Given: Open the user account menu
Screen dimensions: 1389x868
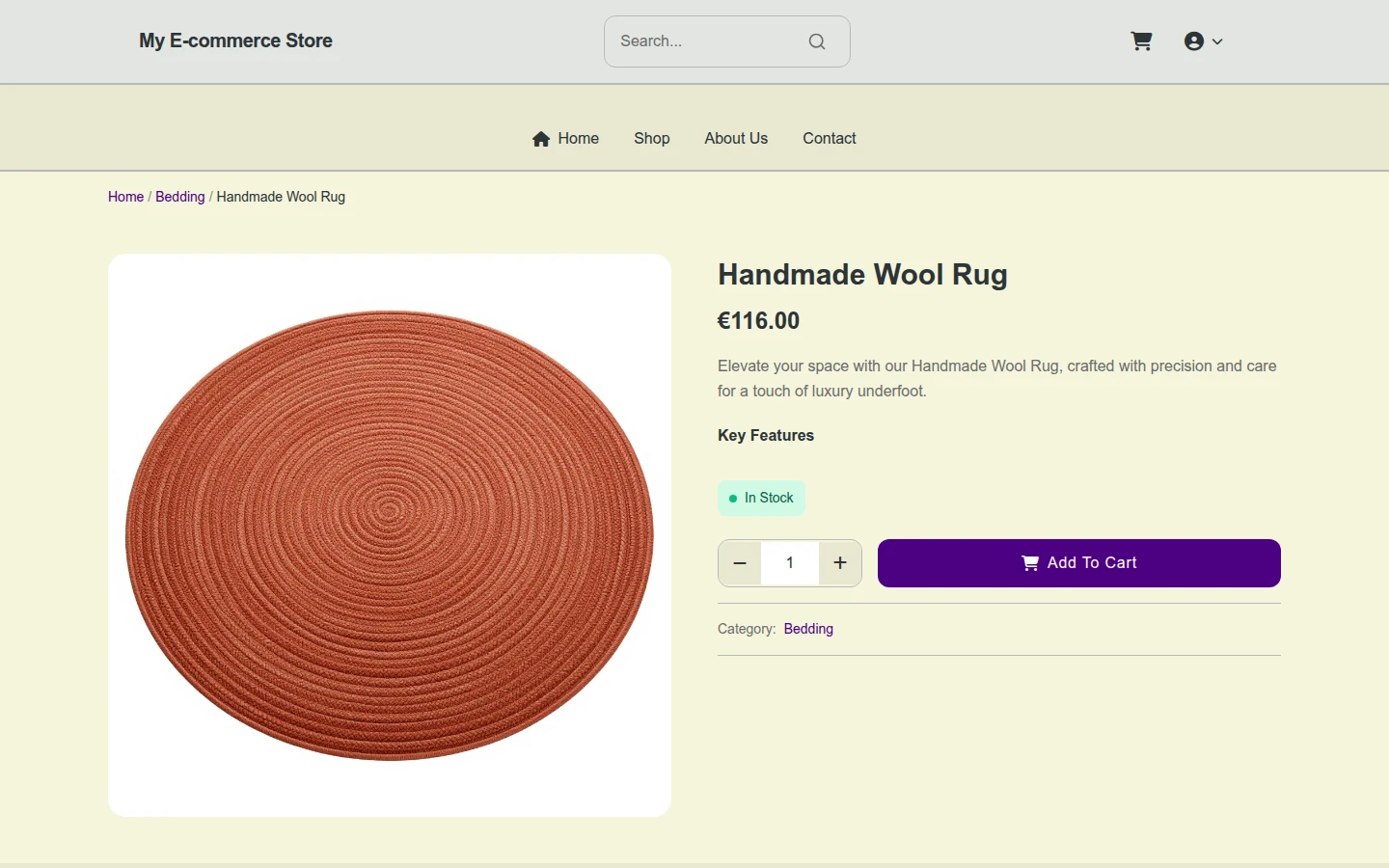Looking at the screenshot, I should click(1203, 41).
